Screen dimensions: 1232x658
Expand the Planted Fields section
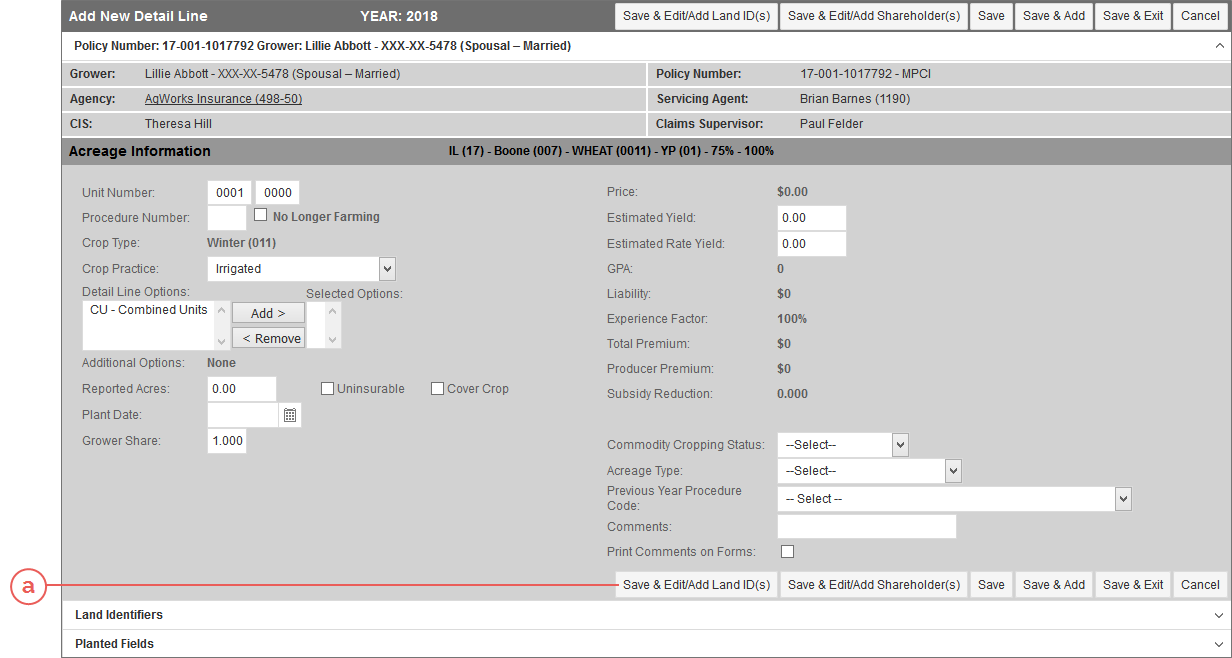[x=1218, y=643]
